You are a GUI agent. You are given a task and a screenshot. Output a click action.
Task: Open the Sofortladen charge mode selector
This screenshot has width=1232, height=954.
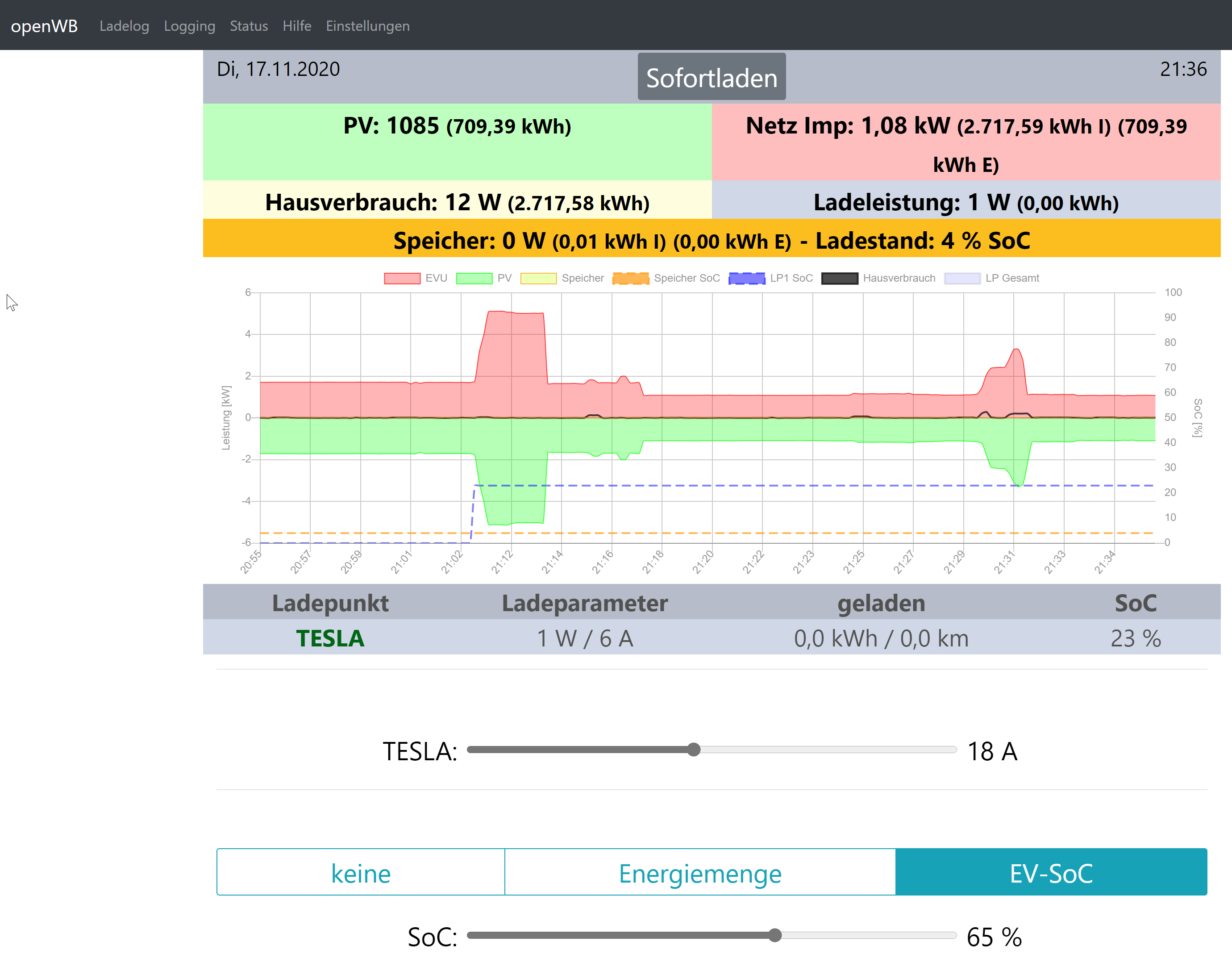click(712, 77)
